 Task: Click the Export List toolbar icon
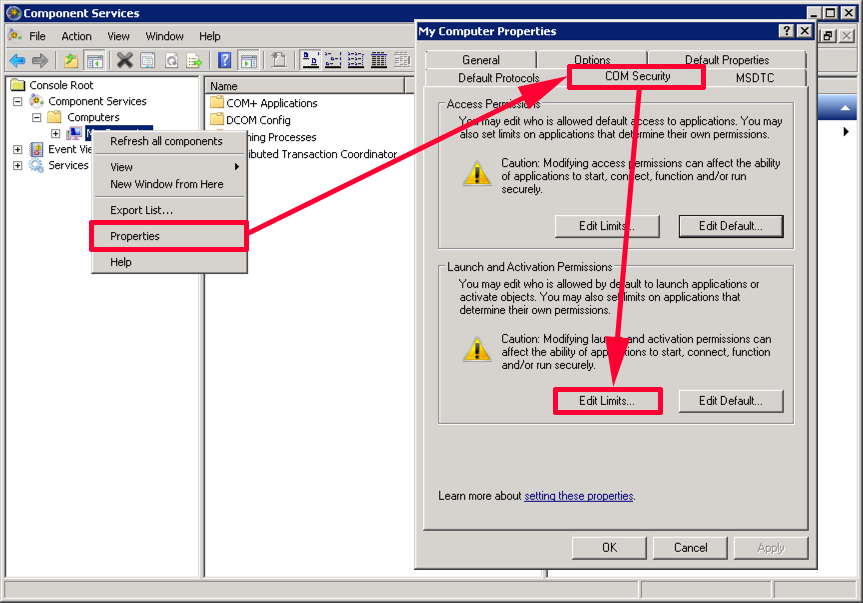point(194,60)
